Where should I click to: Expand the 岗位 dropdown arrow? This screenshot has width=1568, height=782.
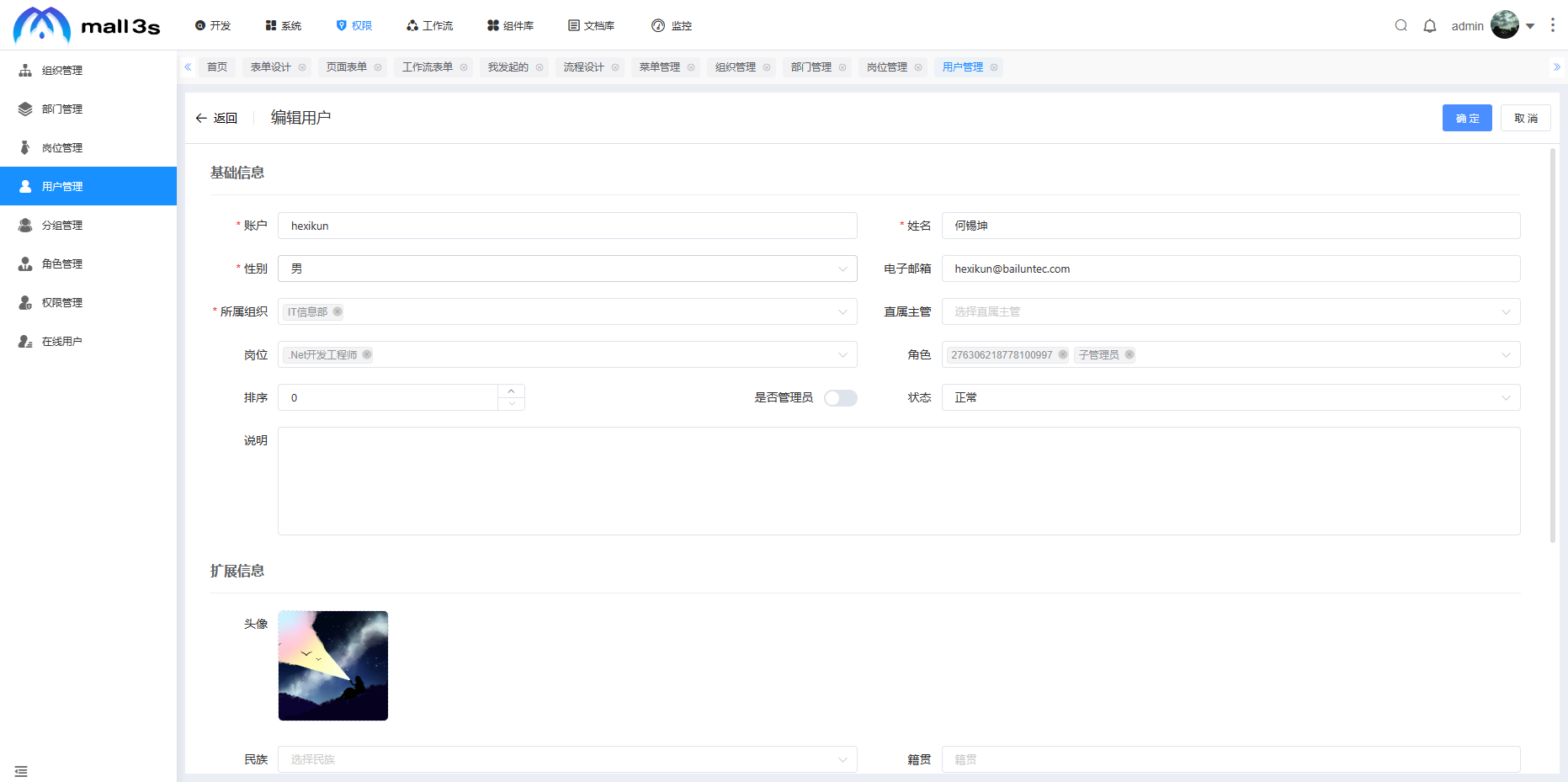842,354
